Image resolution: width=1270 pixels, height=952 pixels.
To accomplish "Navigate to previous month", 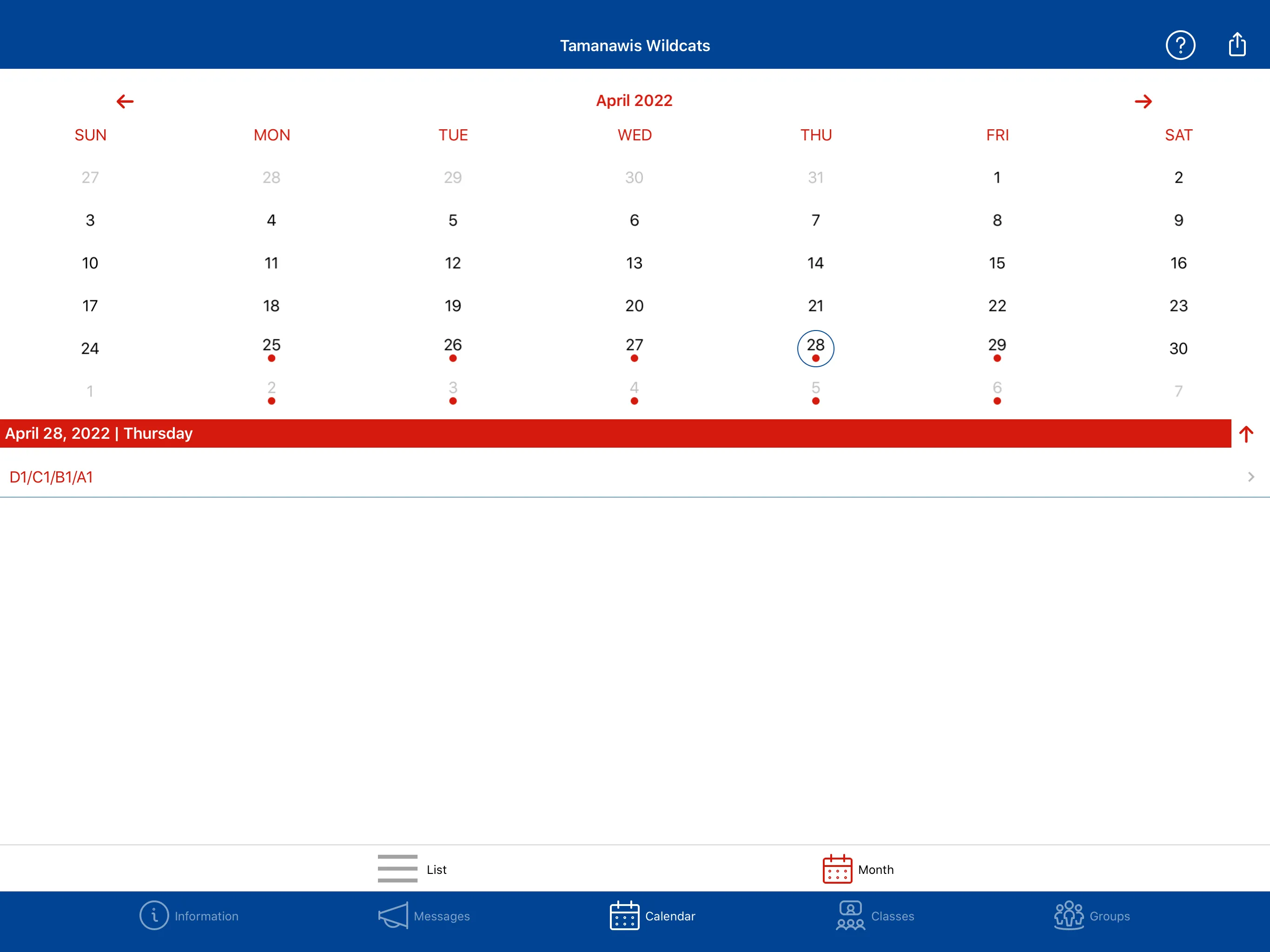I will (124, 101).
